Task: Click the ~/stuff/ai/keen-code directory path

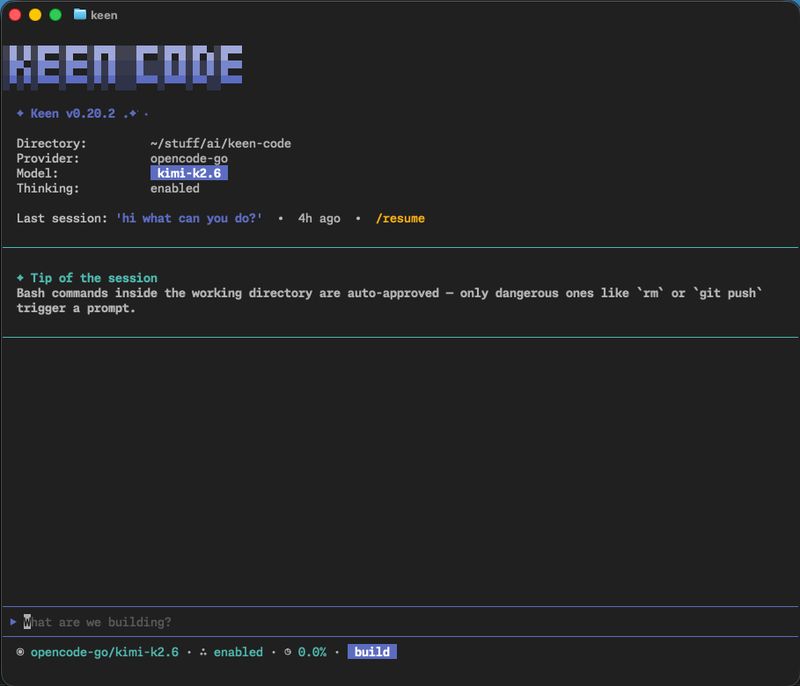Action: [x=220, y=143]
